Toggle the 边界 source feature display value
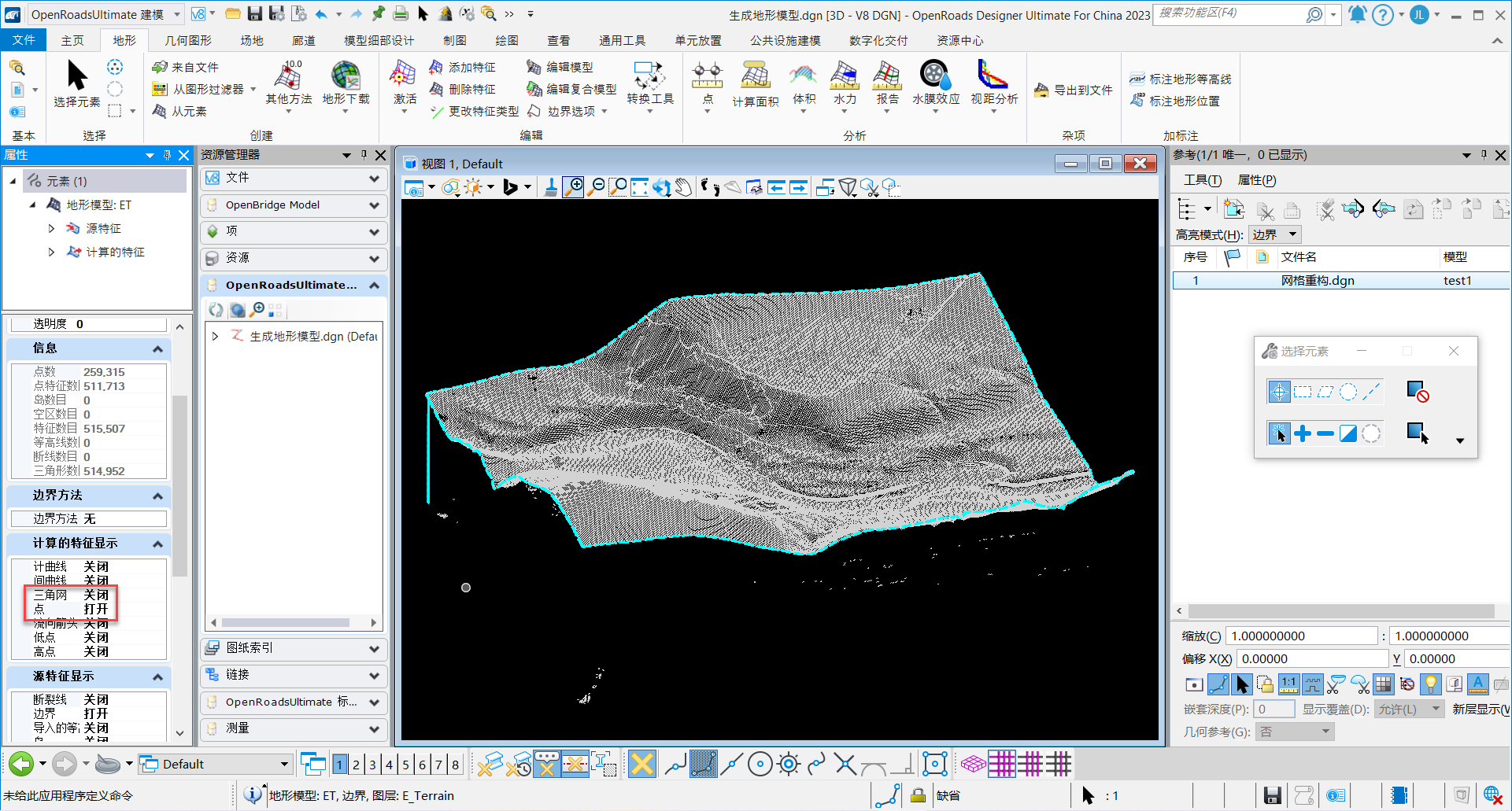Image resolution: width=1512 pixels, height=811 pixels. 96,713
